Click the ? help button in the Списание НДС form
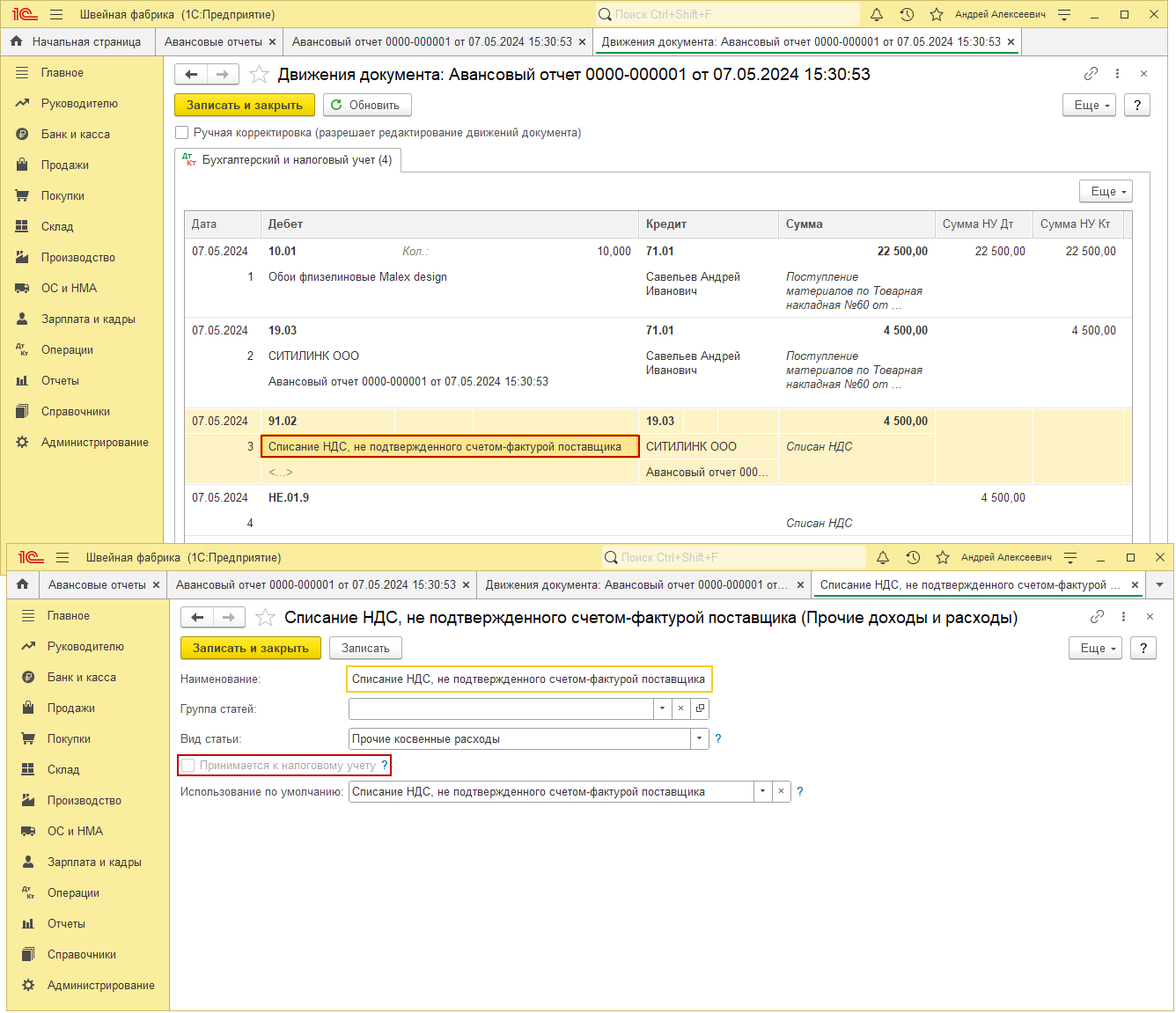The width and height of the screenshot is (1176, 1013). coord(1143,648)
